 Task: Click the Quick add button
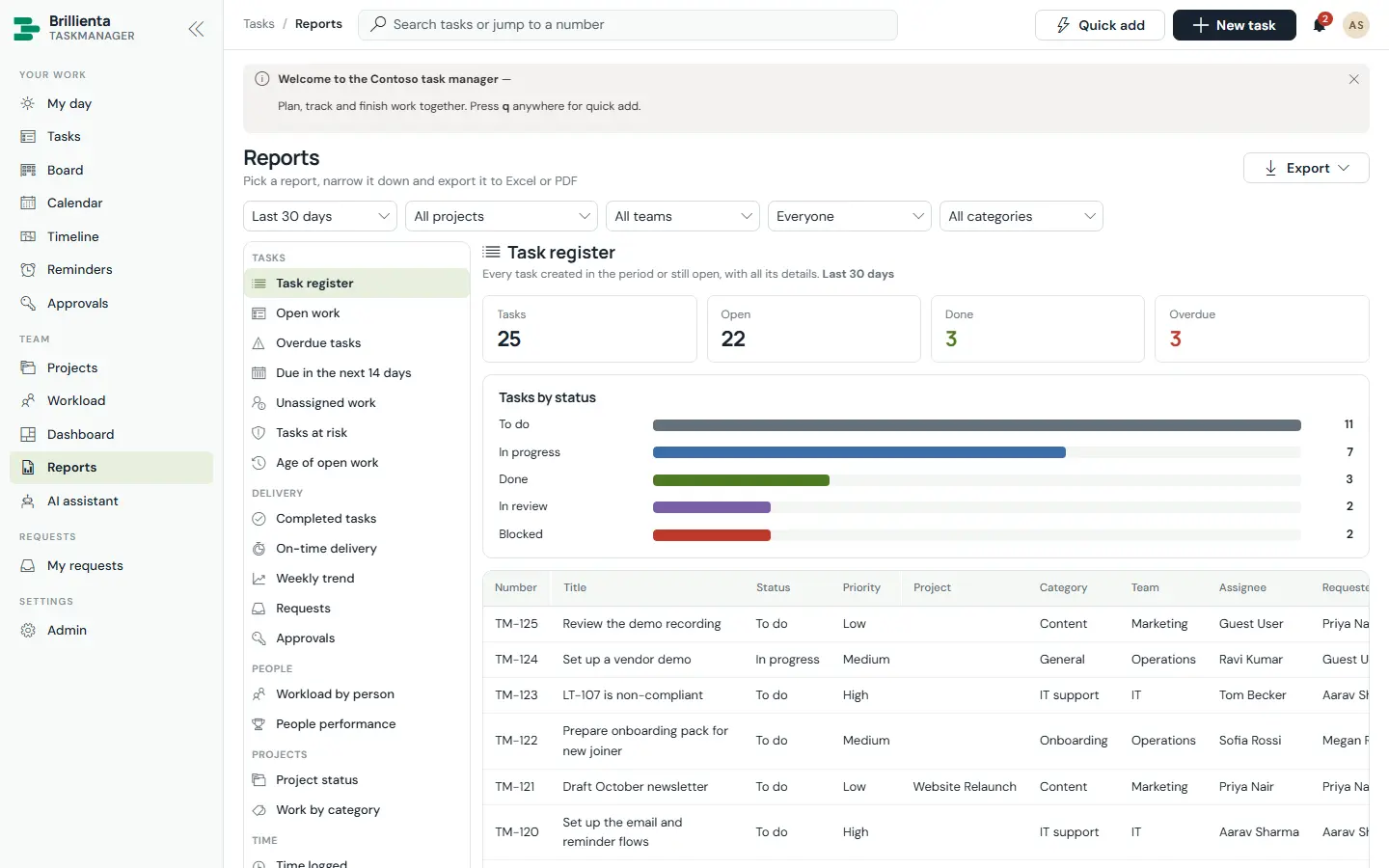coord(1100,25)
